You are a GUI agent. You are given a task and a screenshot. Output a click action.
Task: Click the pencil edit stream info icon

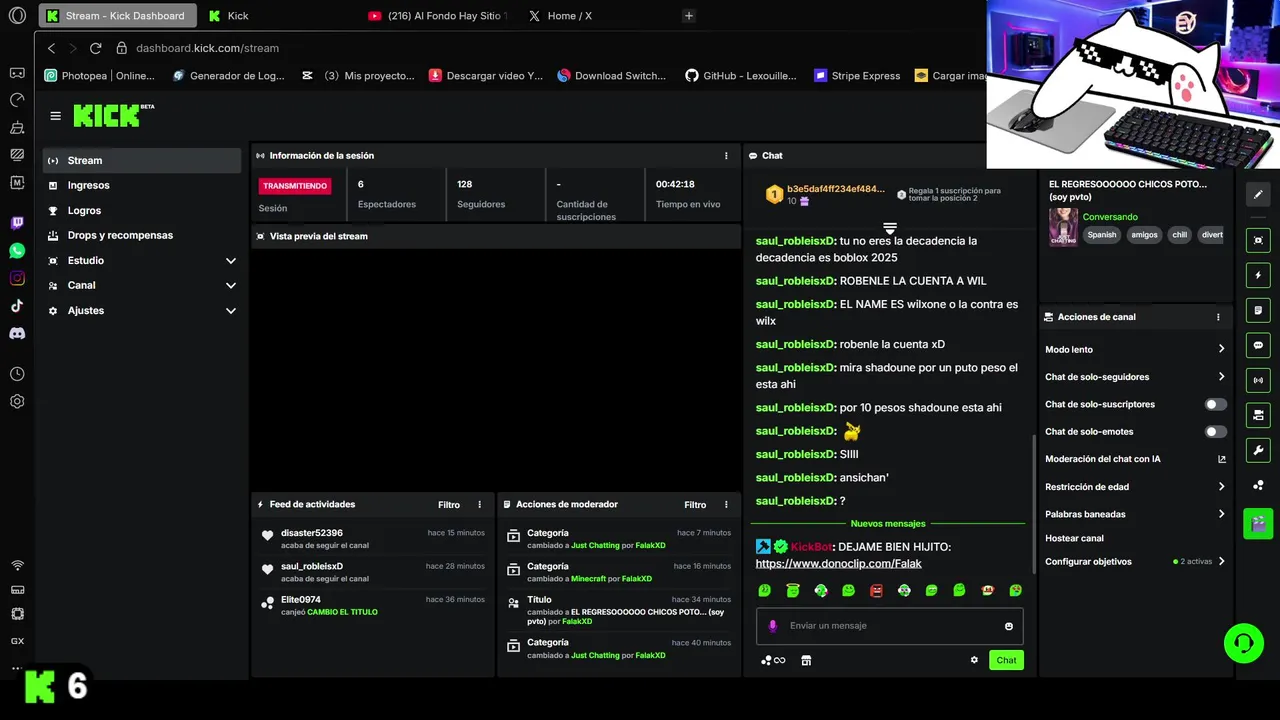[1258, 194]
